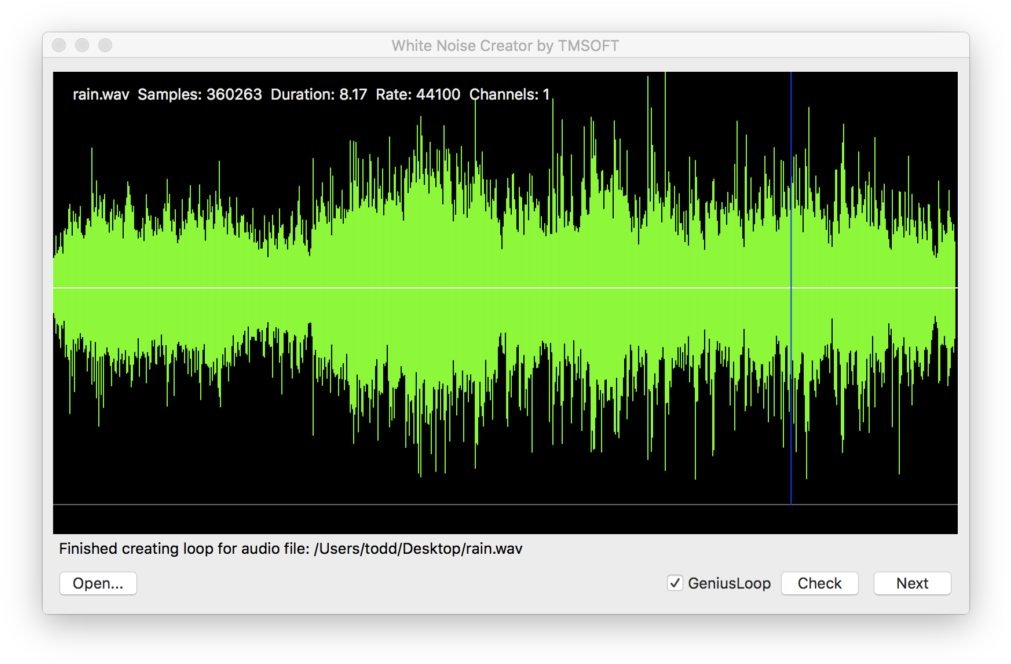This screenshot has width=1011, height=664.
Task: Click the Rate: 44100 text
Action: (418, 95)
